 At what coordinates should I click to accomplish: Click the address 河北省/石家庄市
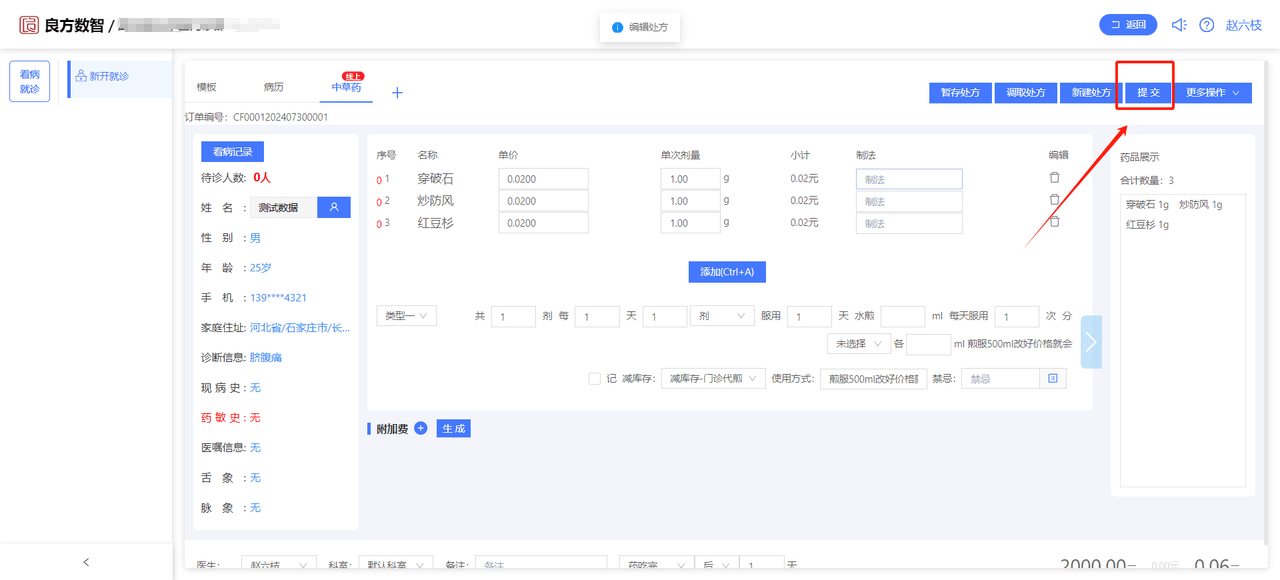(x=299, y=327)
